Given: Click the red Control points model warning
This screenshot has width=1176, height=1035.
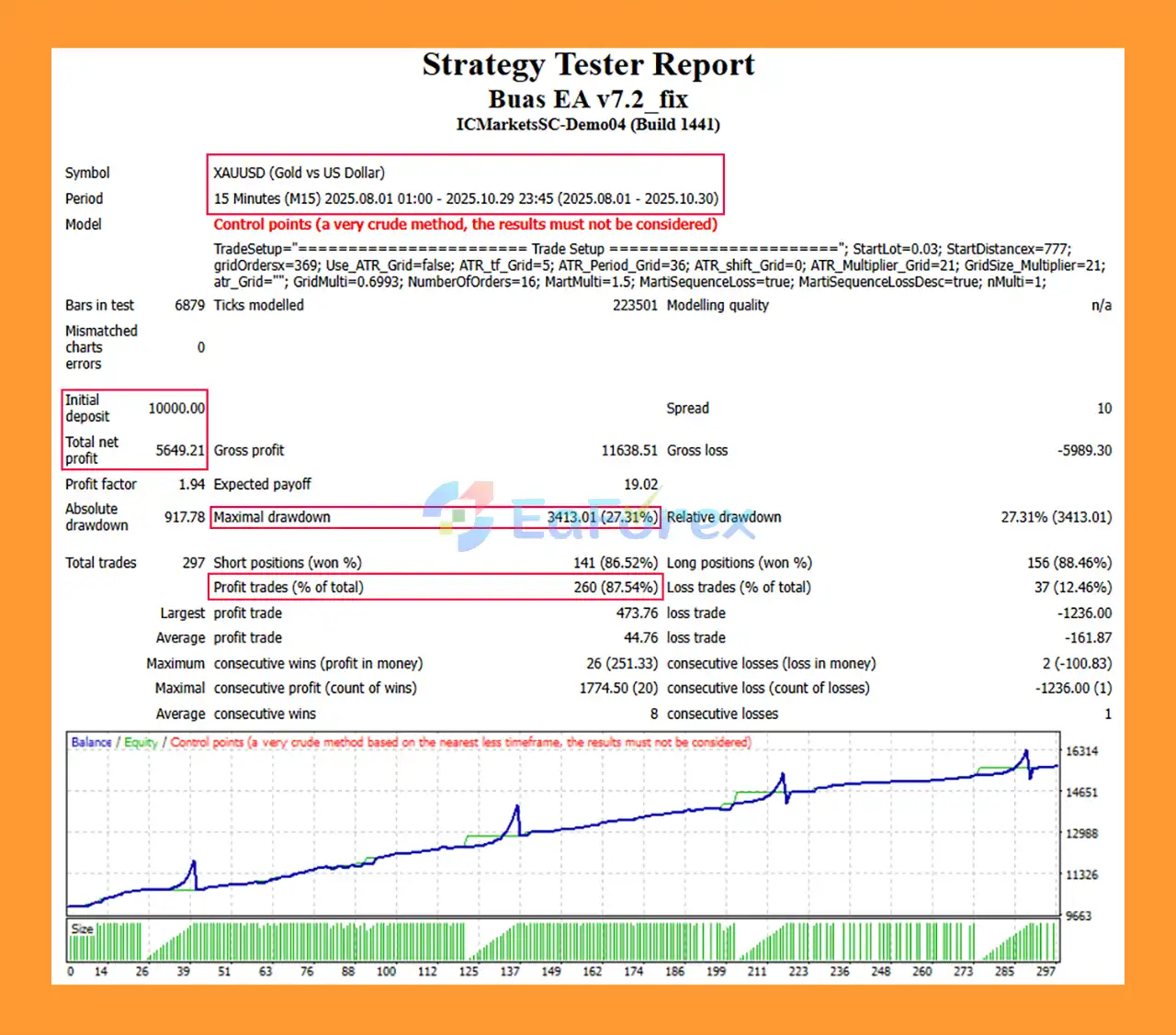Looking at the screenshot, I should (x=465, y=224).
